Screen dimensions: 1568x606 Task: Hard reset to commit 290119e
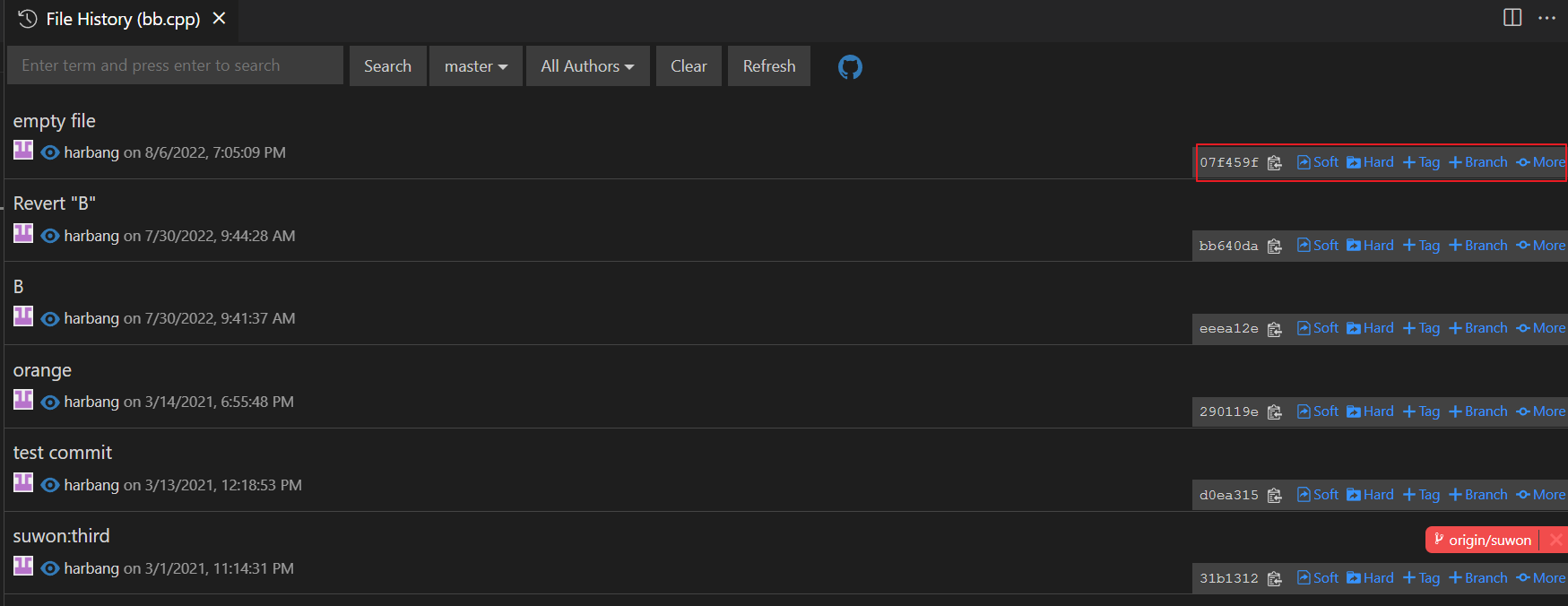[1370, 411]
